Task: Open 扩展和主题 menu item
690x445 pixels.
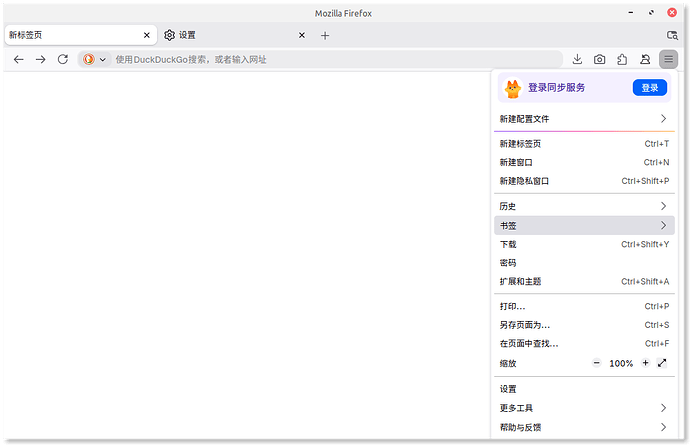Action: (584, 281)
